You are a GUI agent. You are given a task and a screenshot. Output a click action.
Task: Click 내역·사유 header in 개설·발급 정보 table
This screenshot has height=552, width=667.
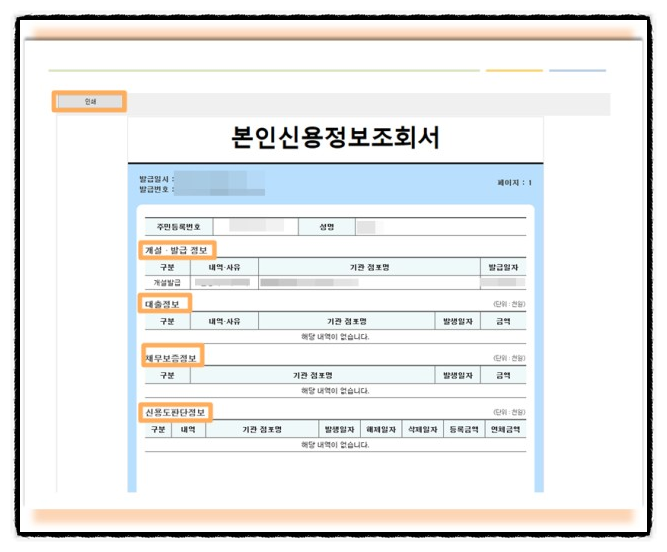click(x=224, y=267)
